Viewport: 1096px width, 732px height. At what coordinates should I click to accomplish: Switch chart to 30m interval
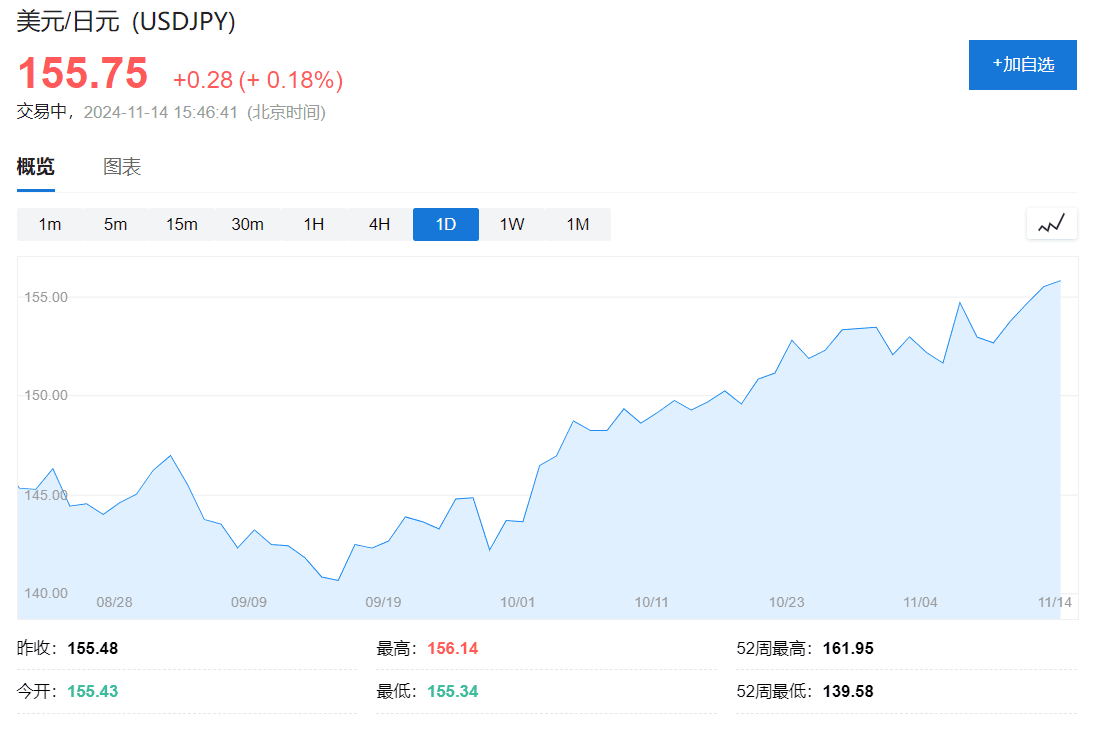point(247,224)
